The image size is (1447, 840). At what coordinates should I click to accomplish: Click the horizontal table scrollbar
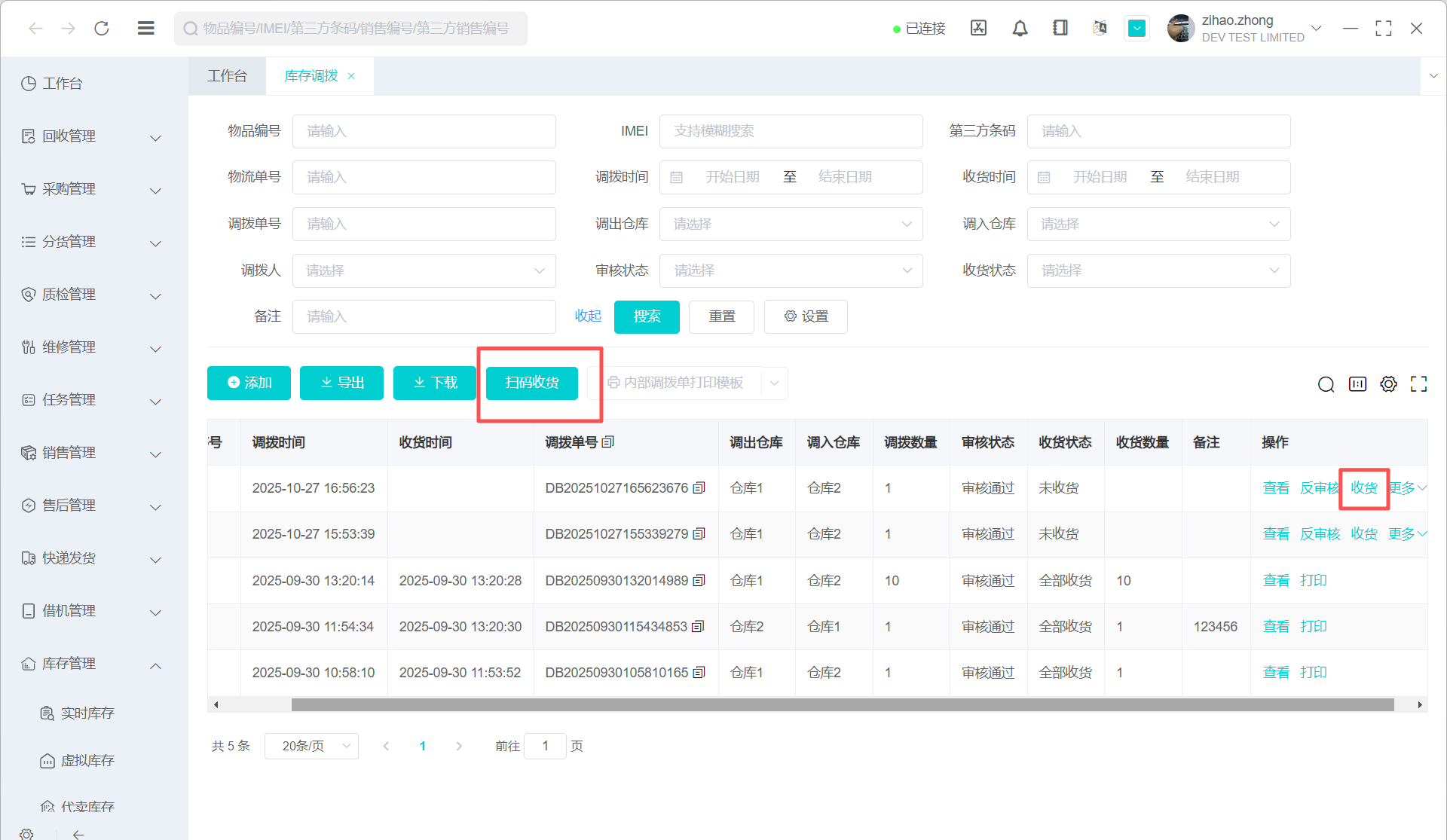(841, 704)
